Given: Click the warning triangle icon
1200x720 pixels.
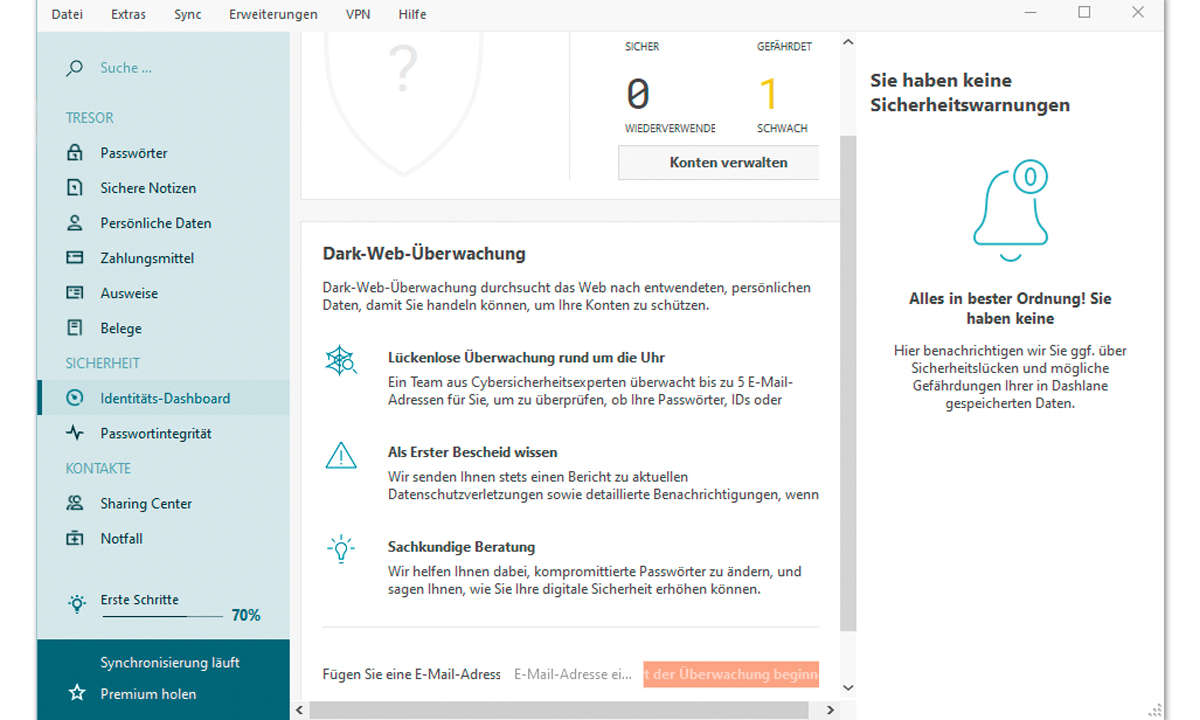Looking at the screenshot, I should [x=341, y=456].
